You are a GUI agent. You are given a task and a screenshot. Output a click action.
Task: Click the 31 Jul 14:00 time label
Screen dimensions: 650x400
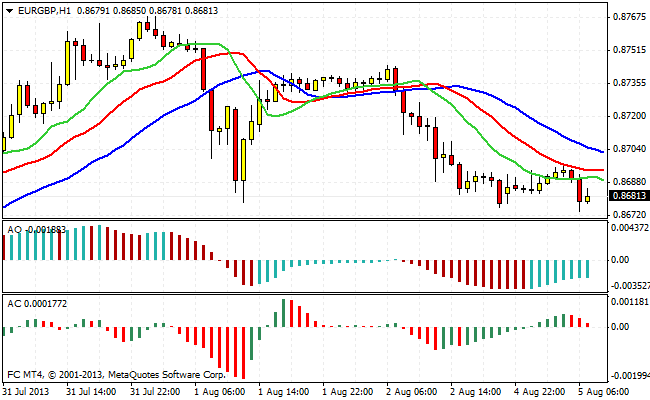point(91,392)
